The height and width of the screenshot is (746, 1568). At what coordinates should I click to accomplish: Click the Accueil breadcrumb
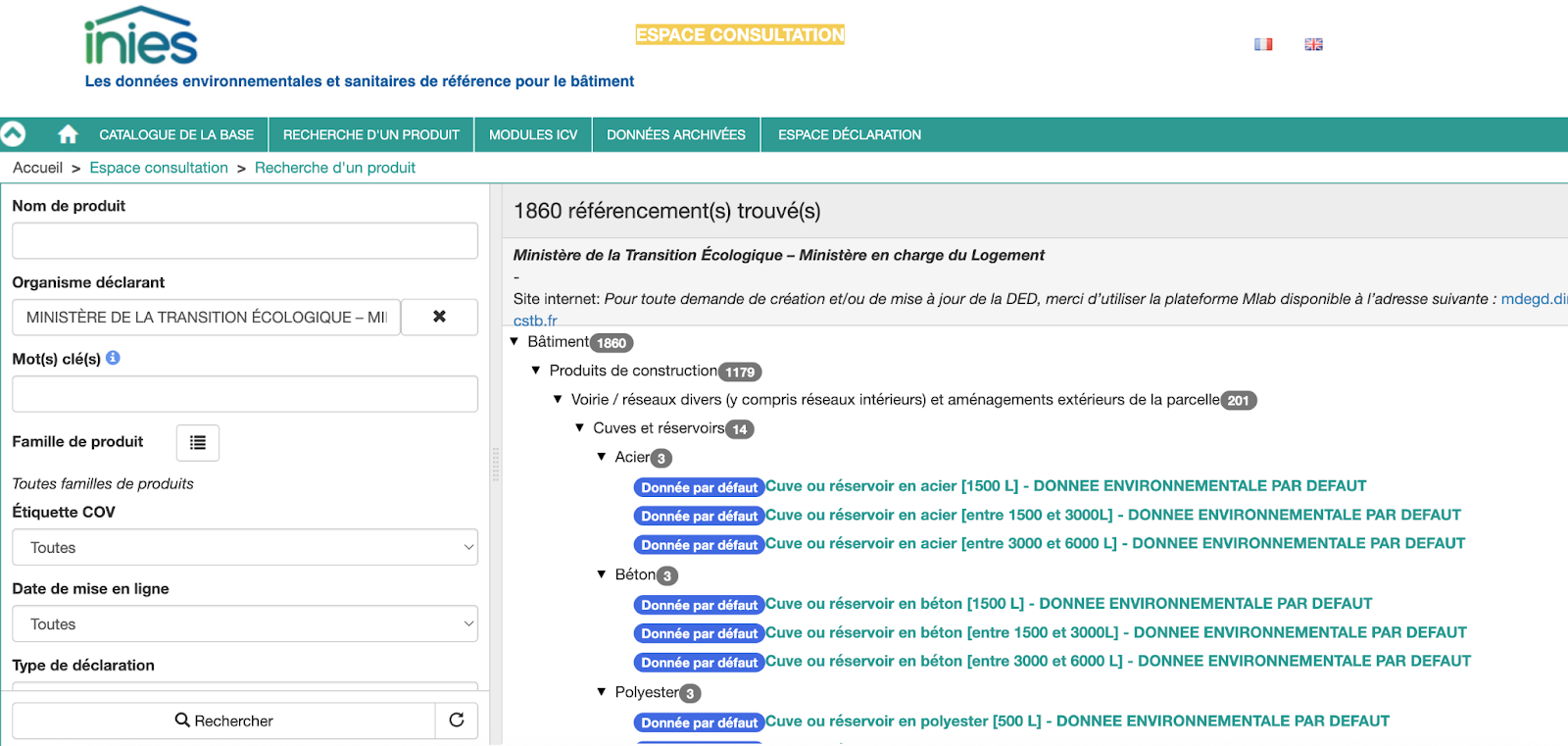pyautogui.click(x=37, y=168)
